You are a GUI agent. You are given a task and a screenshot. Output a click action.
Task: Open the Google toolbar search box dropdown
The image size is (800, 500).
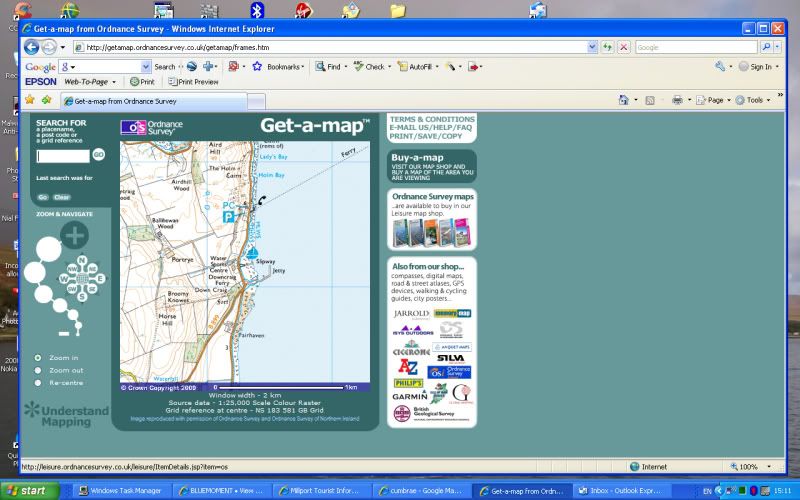click(x=146, y=66)
